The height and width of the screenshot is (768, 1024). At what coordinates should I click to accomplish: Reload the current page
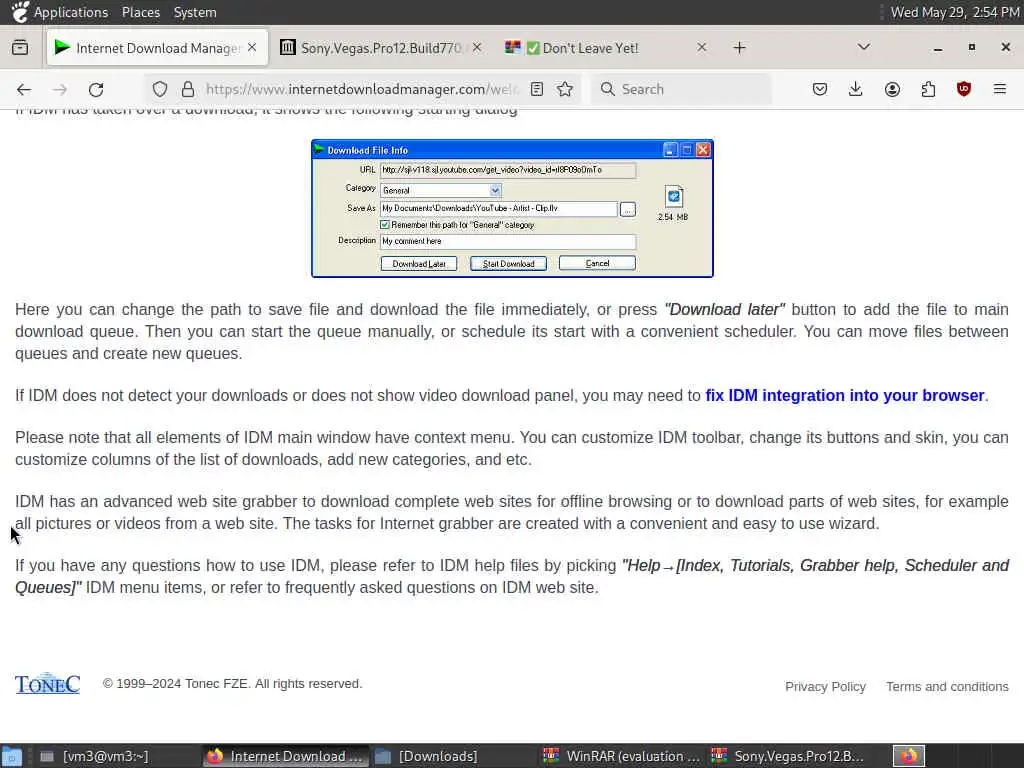(96, 89)
